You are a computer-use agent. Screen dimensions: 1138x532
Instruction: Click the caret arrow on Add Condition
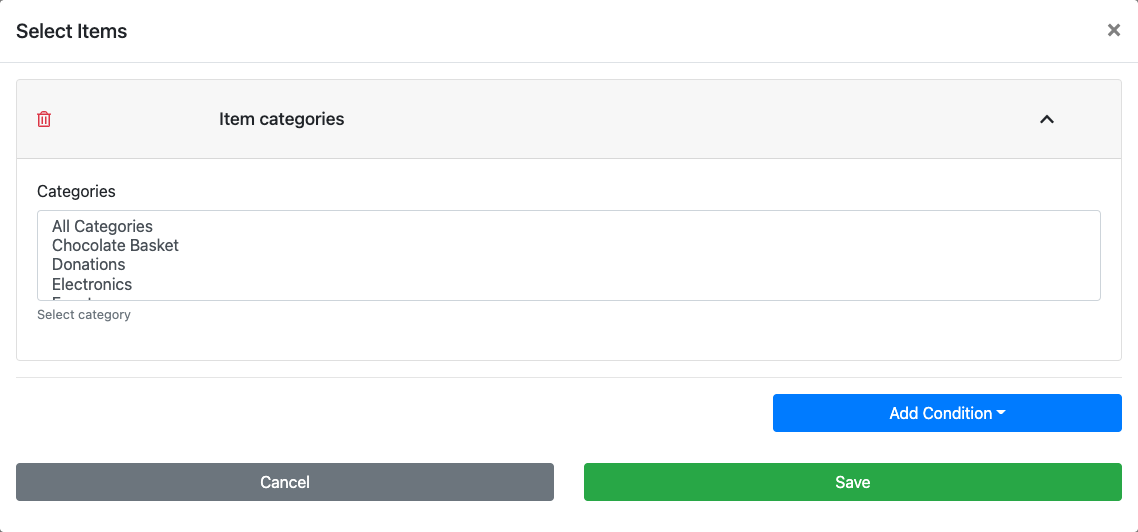coord(1001,413)
